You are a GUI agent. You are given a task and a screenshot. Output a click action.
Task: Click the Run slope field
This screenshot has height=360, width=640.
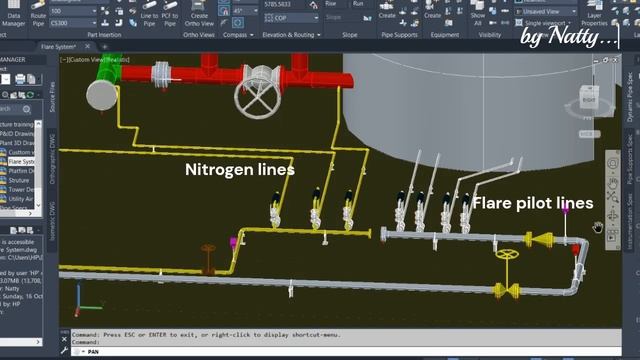coord(362,4)
